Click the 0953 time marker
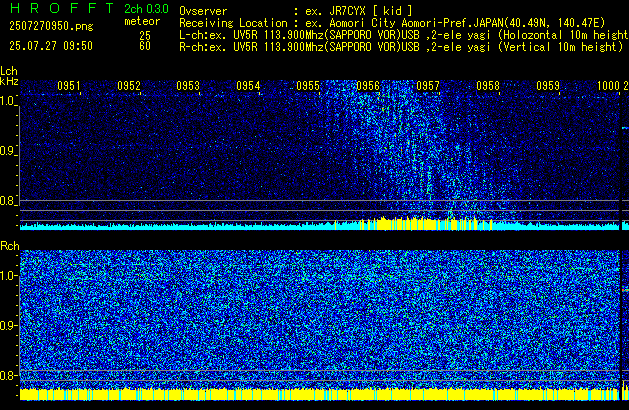 pos(188,86)
